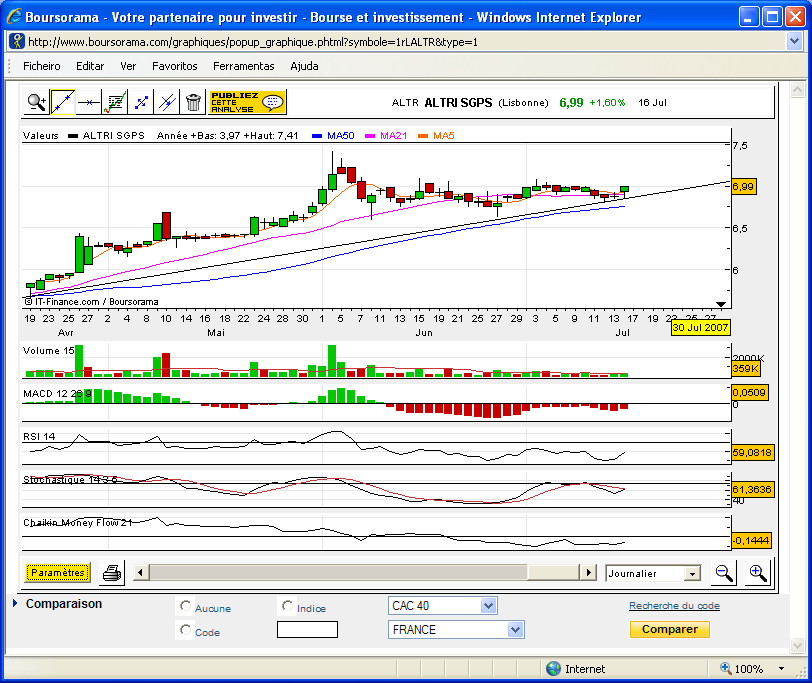
Task: Select the horizontal line drawing tool
Action: pos(89,102)
